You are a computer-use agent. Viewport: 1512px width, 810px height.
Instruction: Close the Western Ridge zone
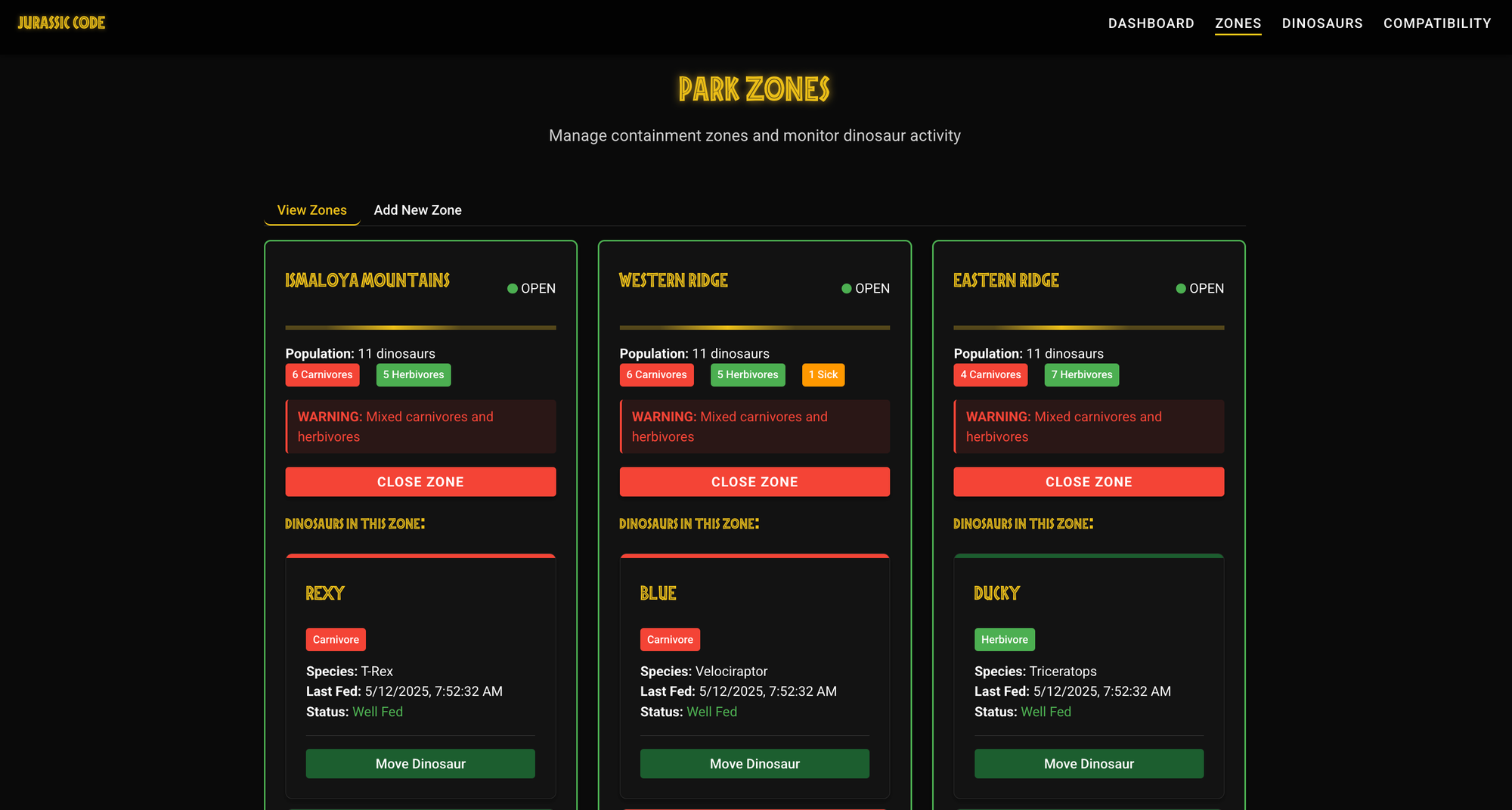tap(754, 482)
